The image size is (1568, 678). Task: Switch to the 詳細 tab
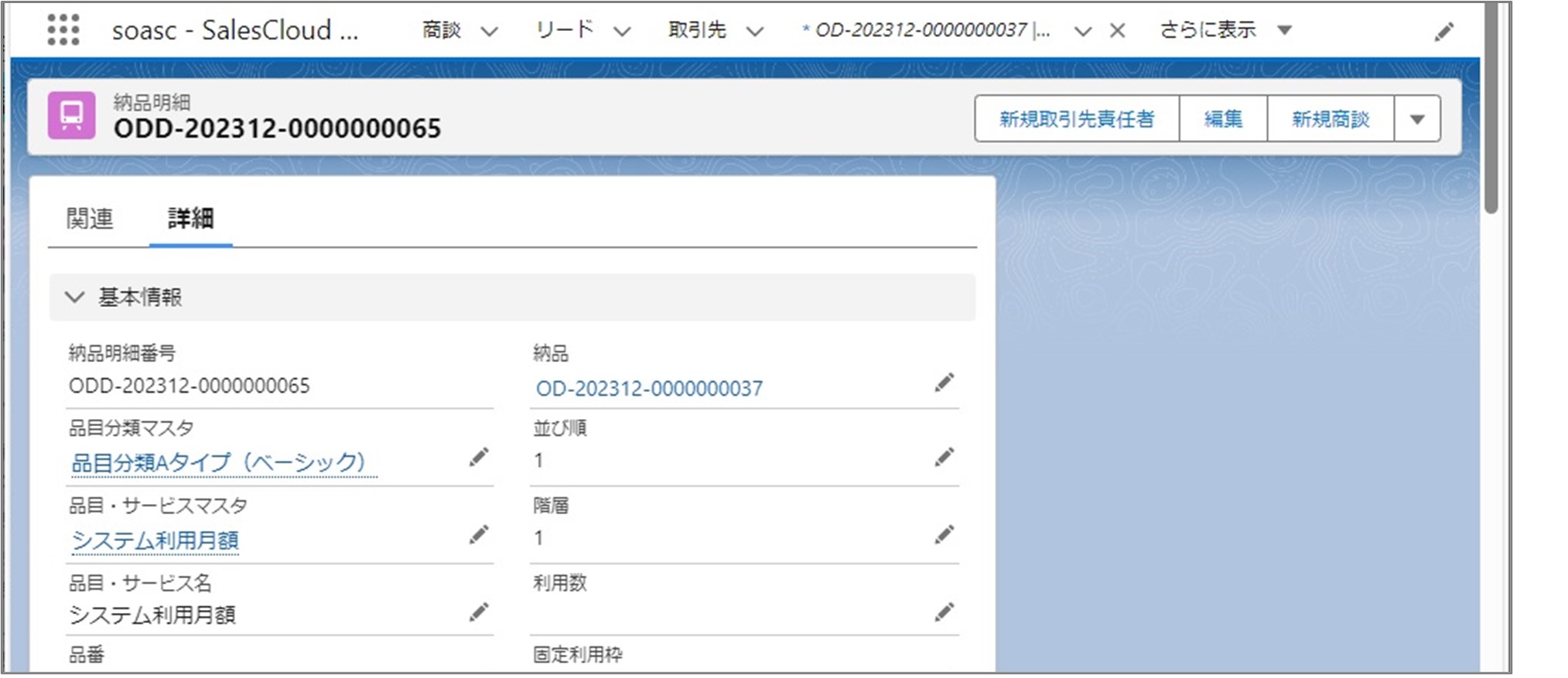tap(190, 219)
